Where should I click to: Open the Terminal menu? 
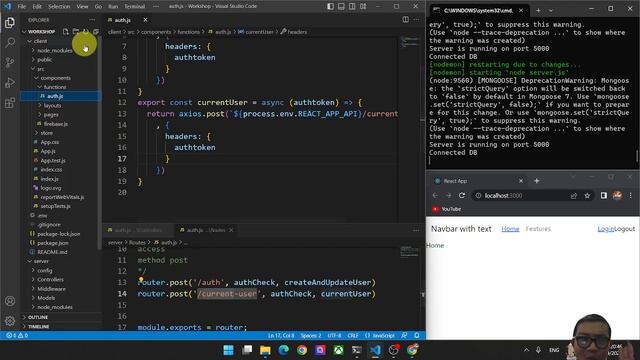[135, 6]
